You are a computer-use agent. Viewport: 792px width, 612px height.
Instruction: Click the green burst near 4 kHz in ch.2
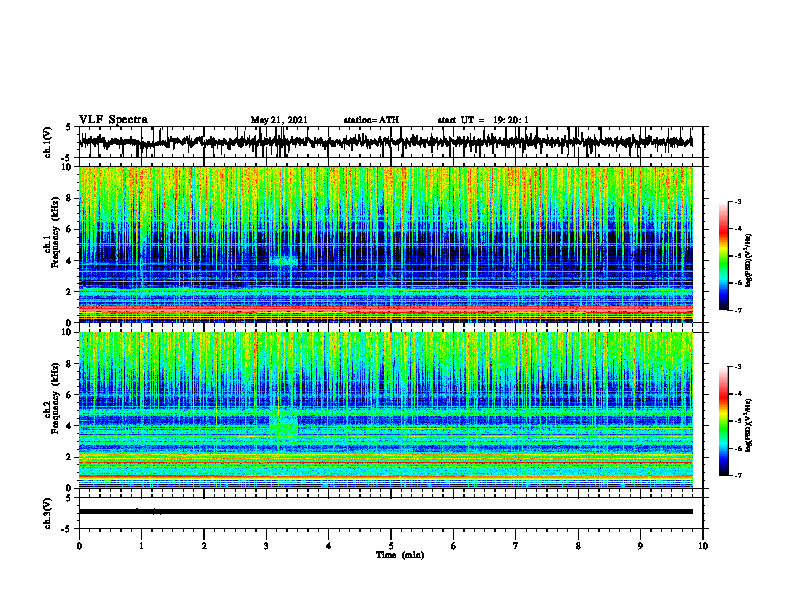tap(284, 426)
